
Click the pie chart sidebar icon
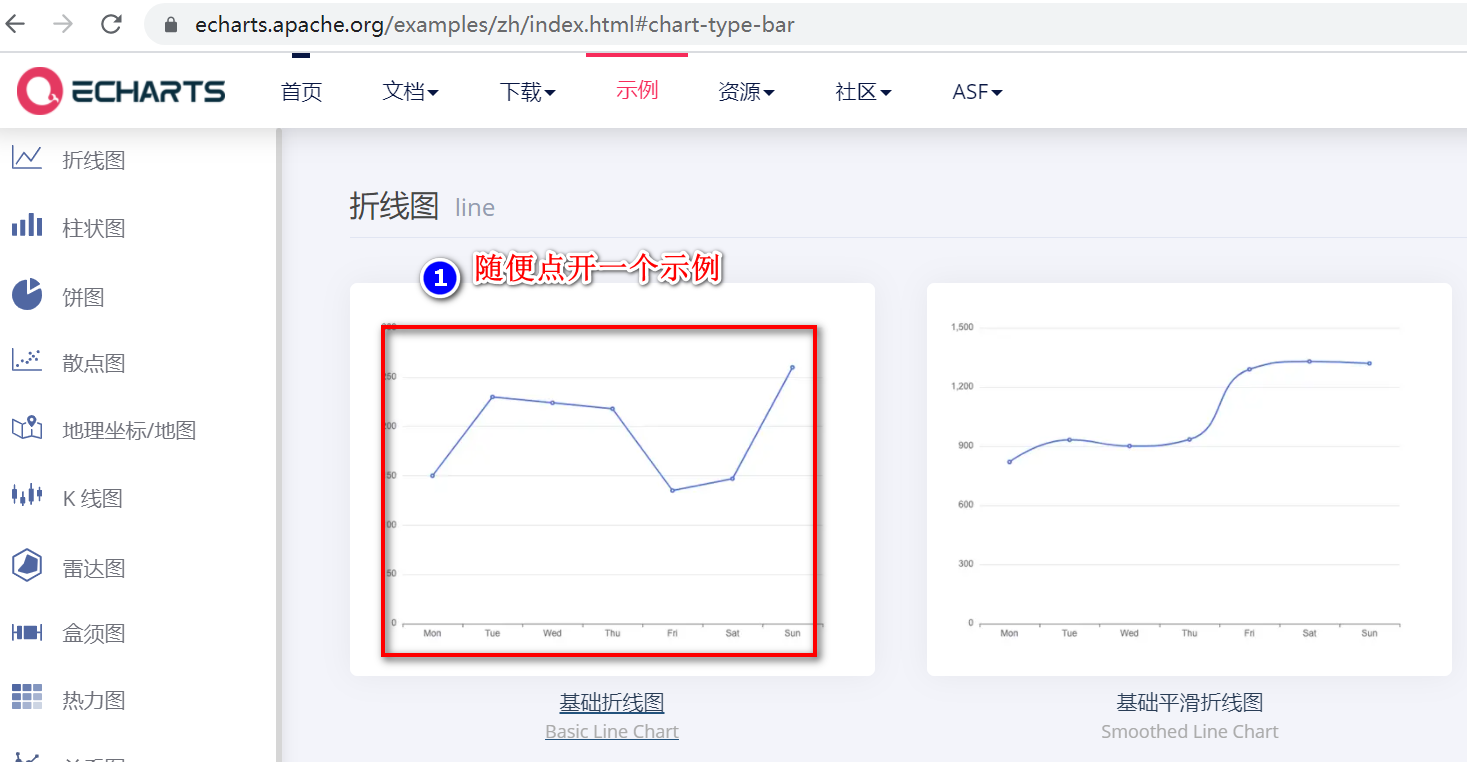click(x=27, y=295)
